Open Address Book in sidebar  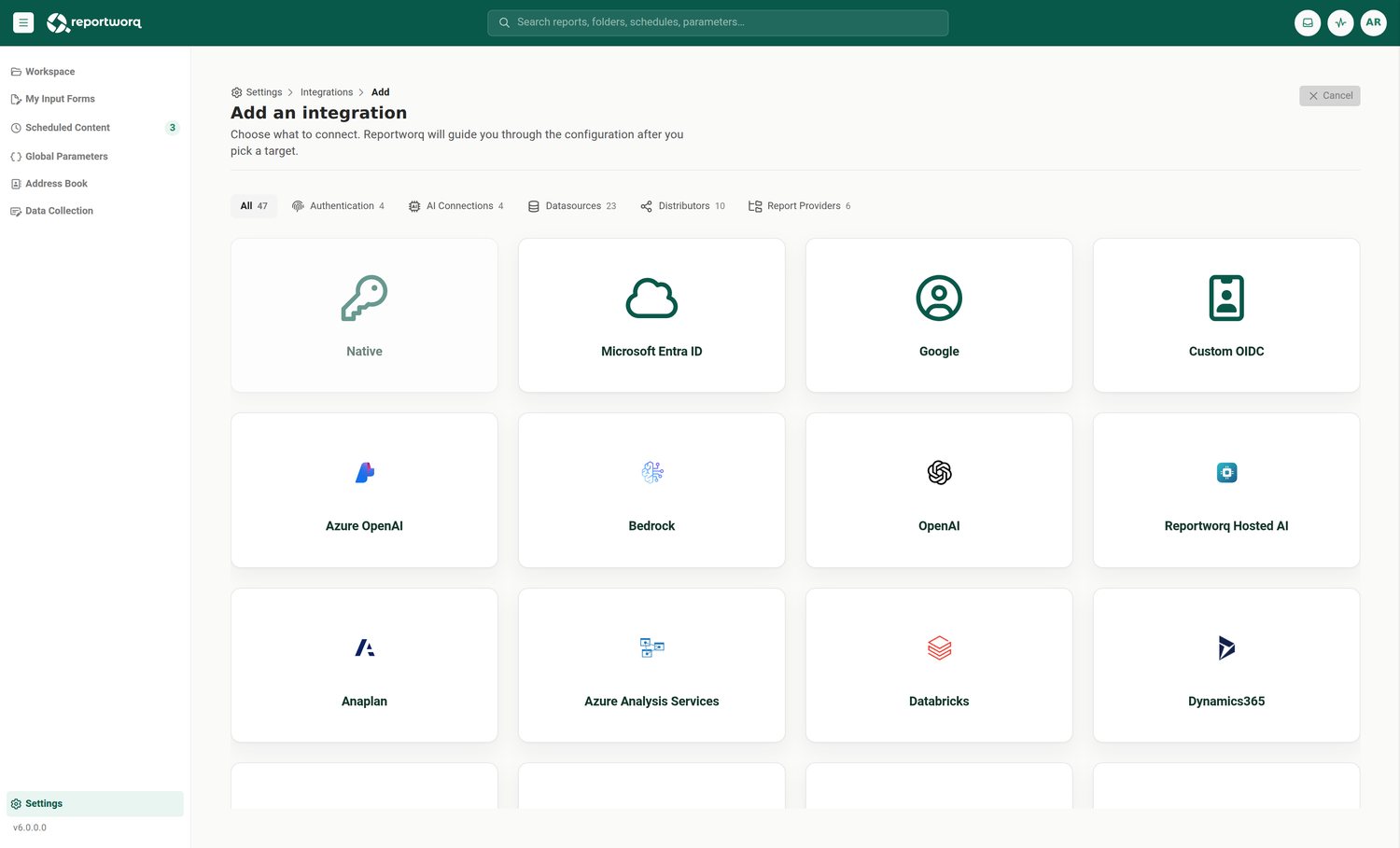95,184
